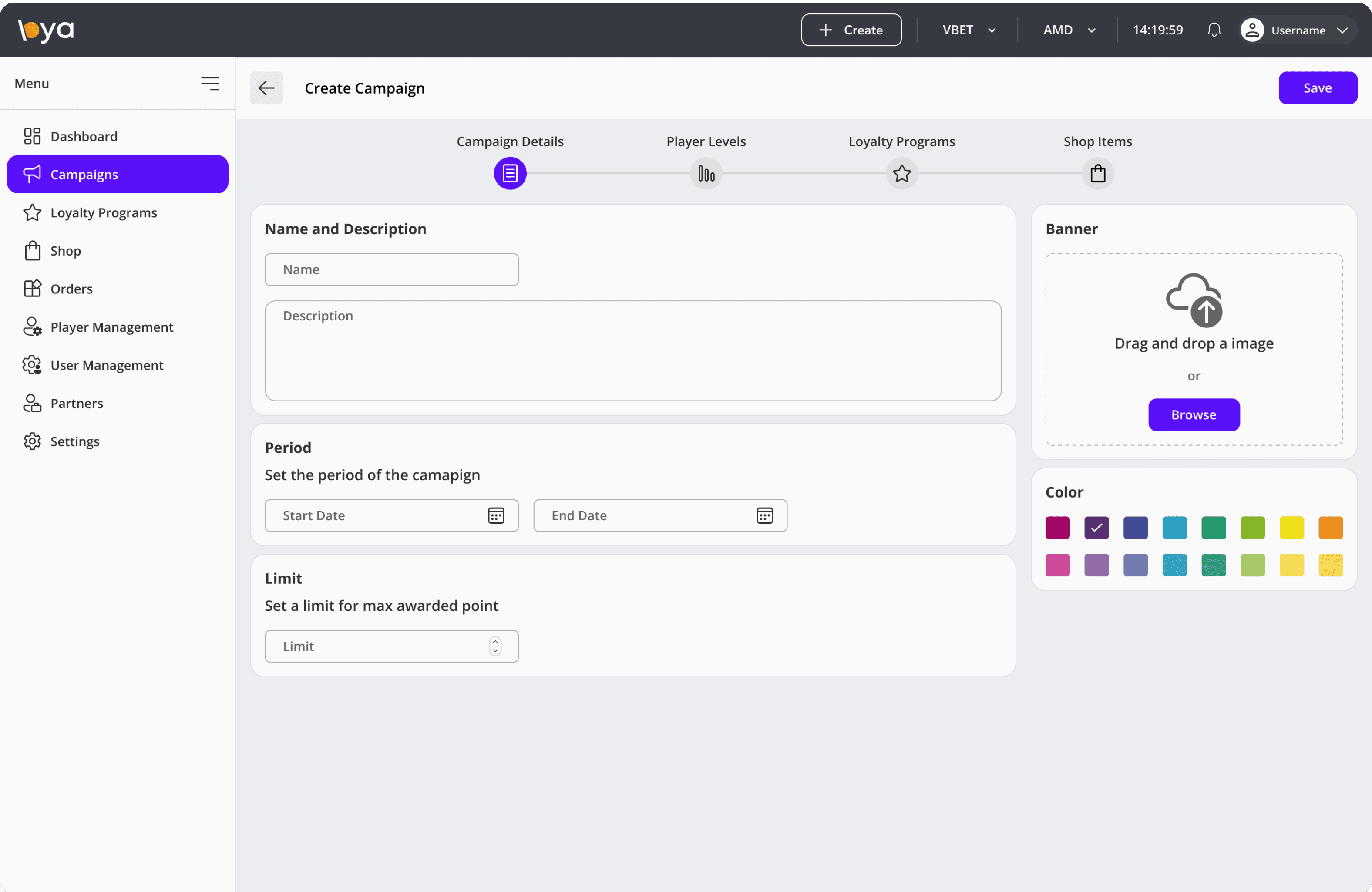The image size is (1372, 892).
Task: Click the Browse button for banner
Action: pos(1193,414)
